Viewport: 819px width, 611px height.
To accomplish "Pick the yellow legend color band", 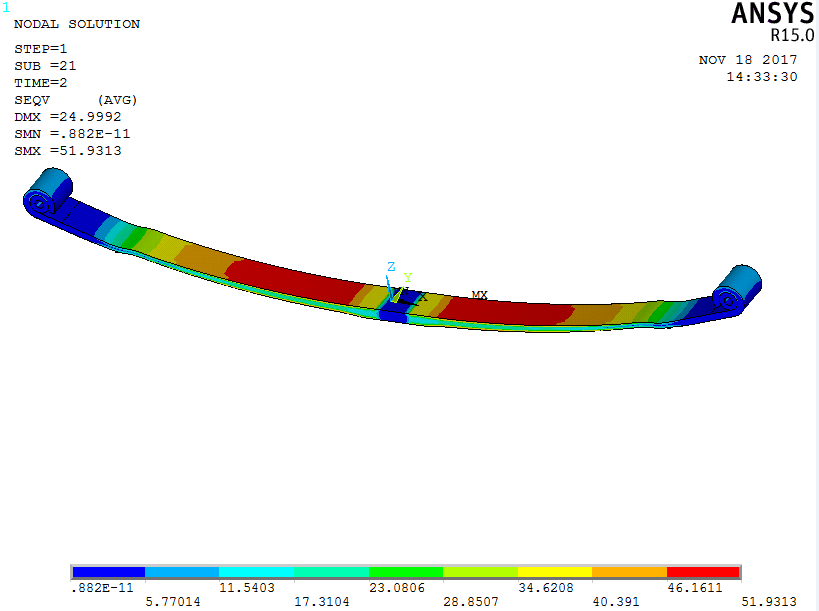I will [555, 572].
